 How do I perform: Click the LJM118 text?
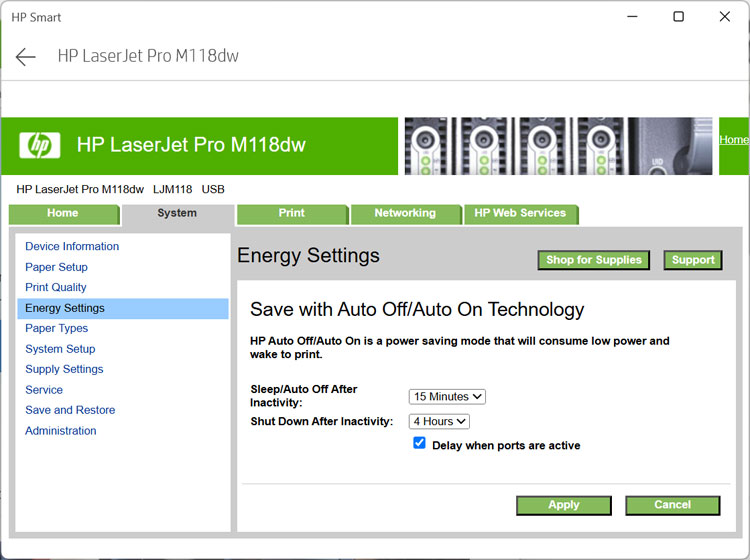[173, 189]
